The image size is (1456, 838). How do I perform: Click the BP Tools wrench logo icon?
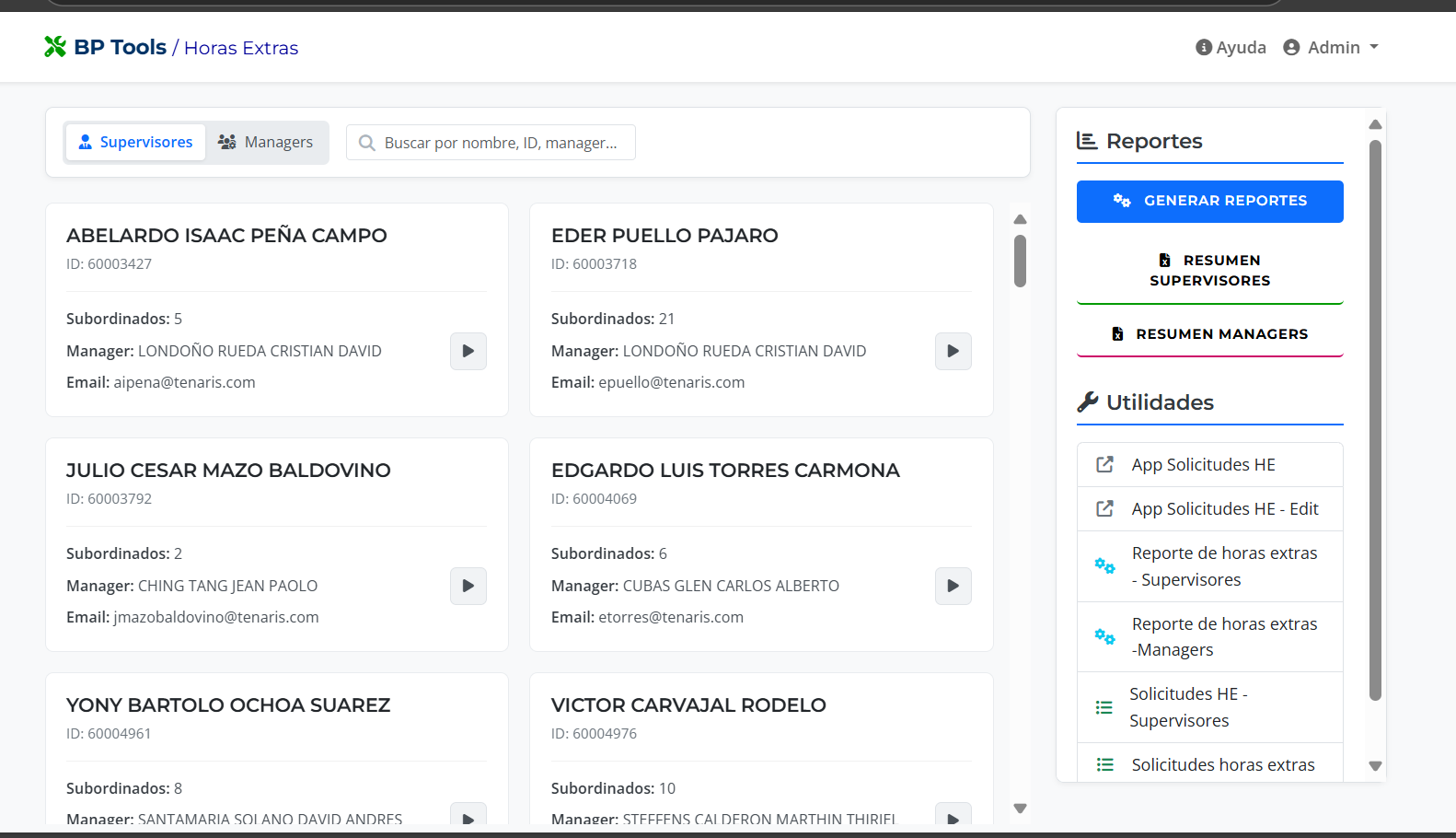[55, 47]
